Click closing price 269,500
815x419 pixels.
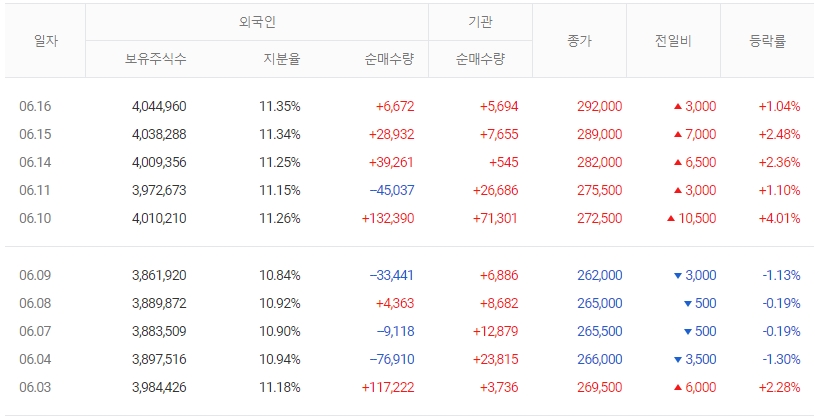pyautogui.click(x=600, y=388)
